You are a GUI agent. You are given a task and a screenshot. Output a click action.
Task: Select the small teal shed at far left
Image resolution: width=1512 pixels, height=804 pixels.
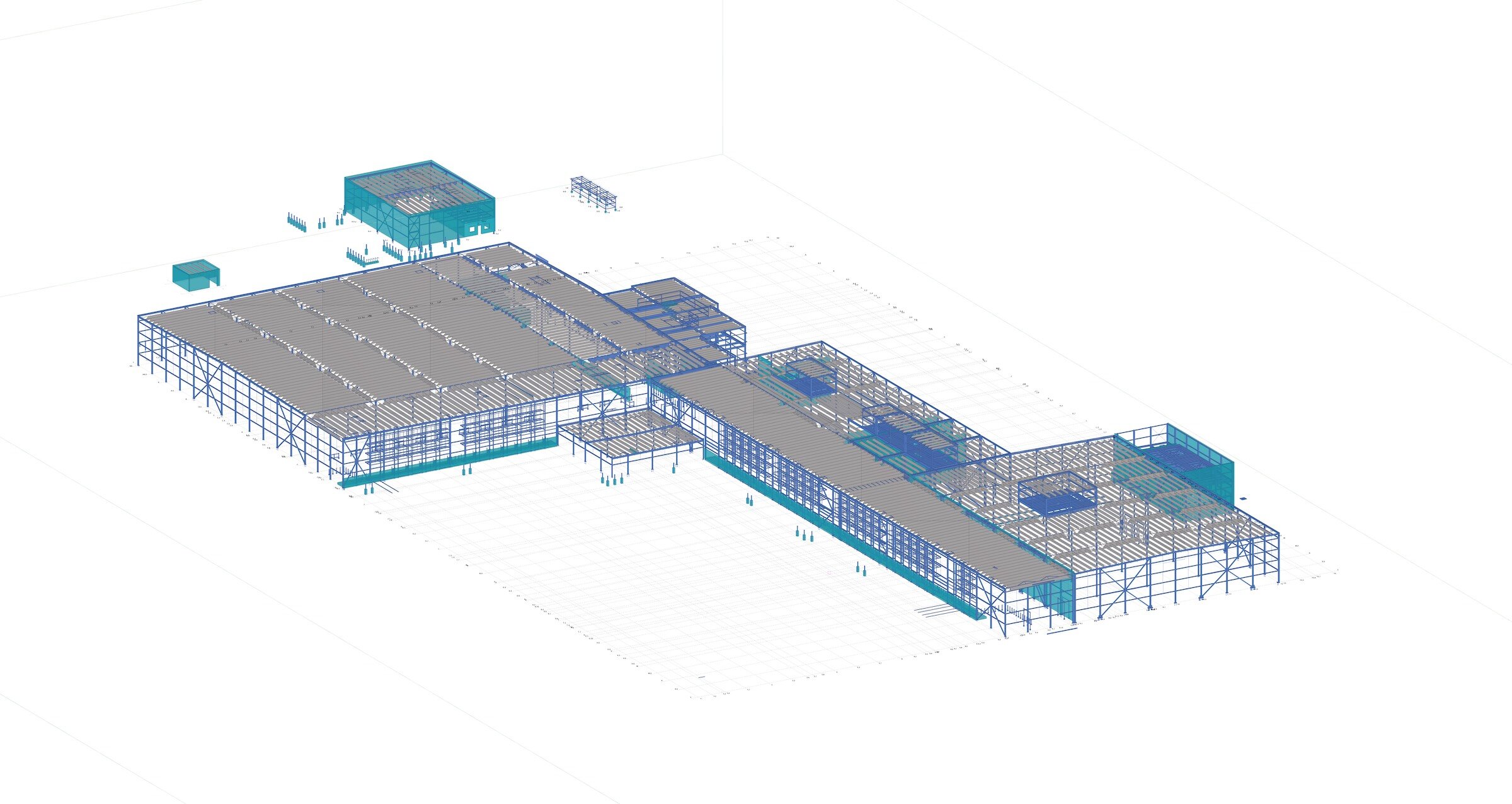(196, 275)
